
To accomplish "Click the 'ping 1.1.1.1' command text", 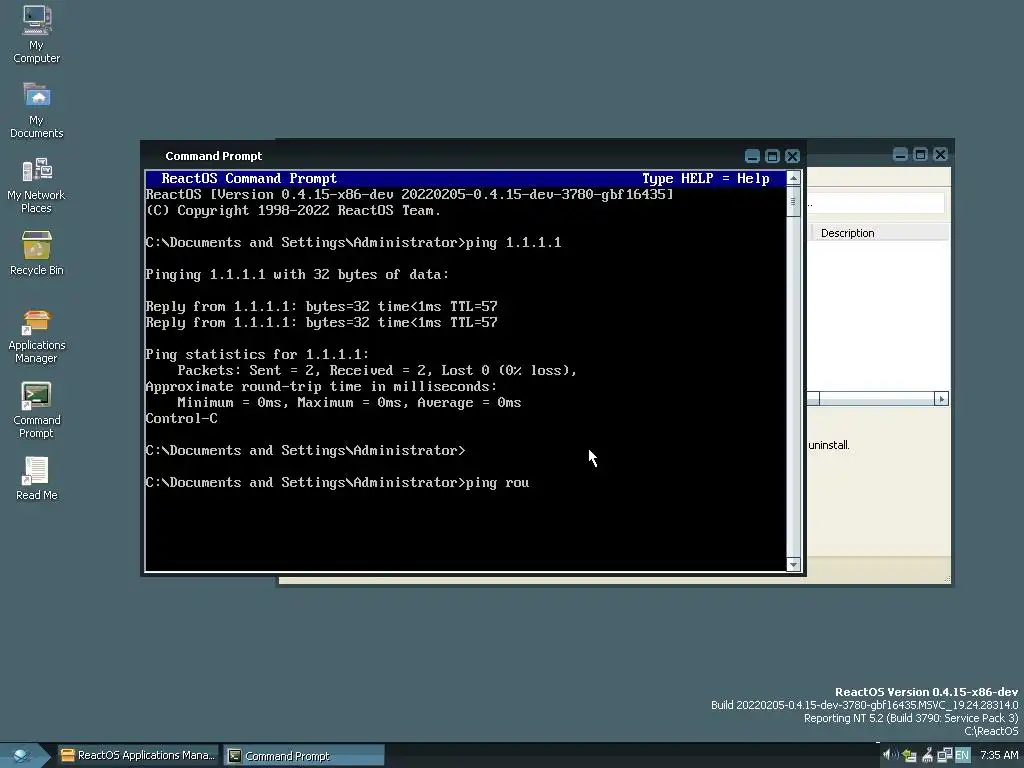I will 513,243.
